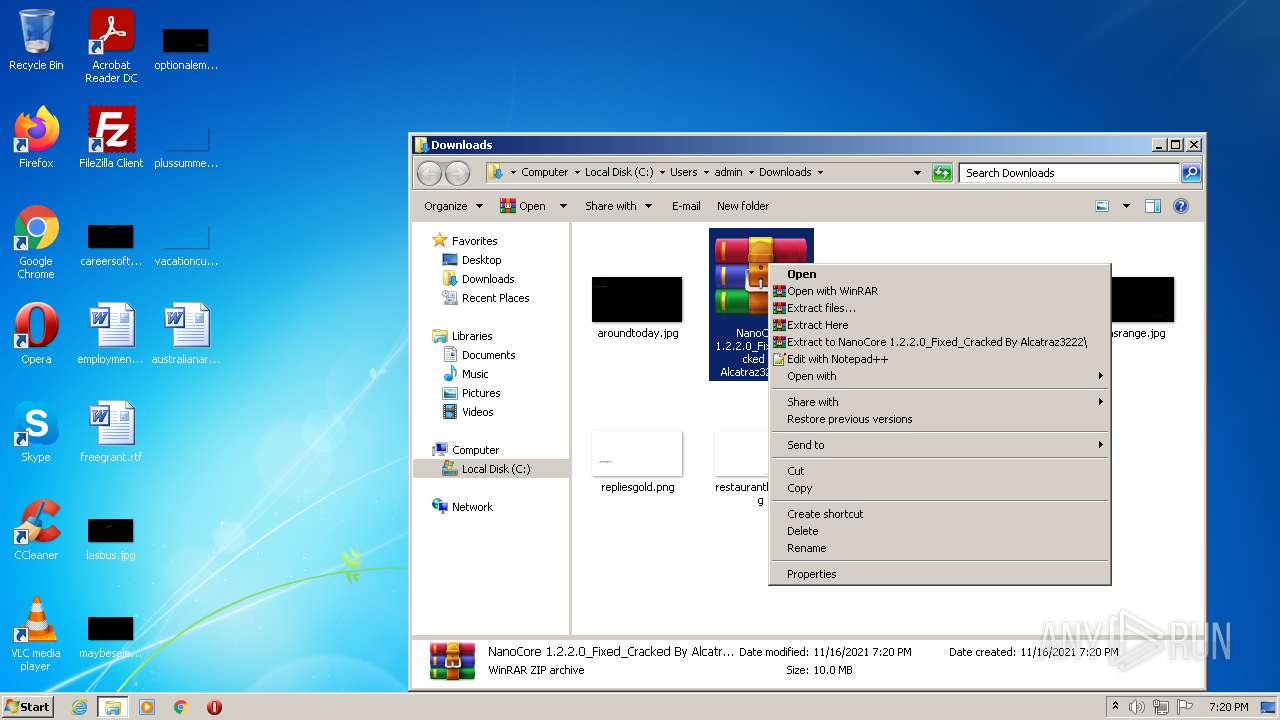Select lasbus.jpg on desktop
The height and width of the screenshot is (720, 1280).
111,538
